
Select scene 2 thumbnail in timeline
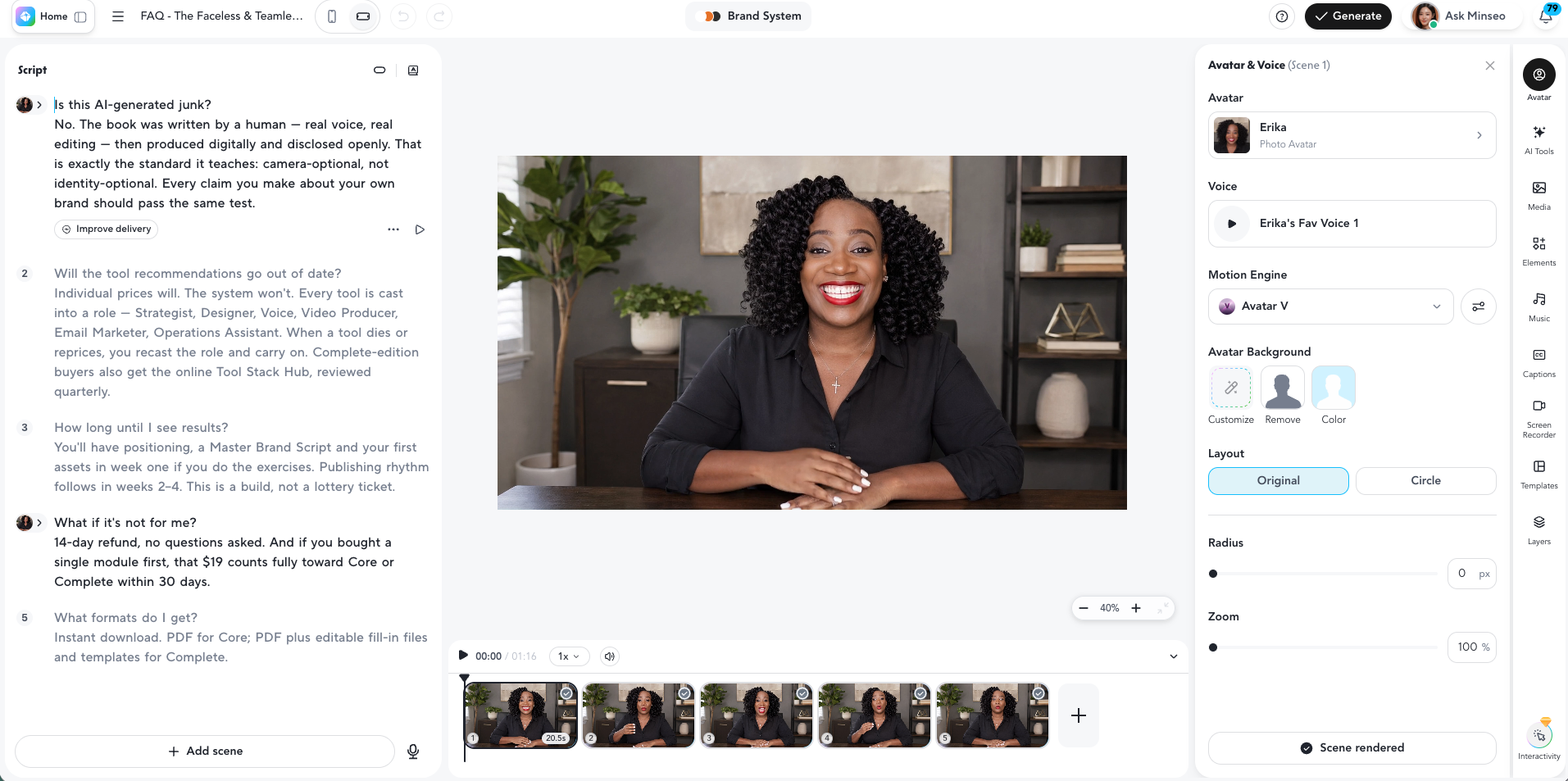(638, 715)
